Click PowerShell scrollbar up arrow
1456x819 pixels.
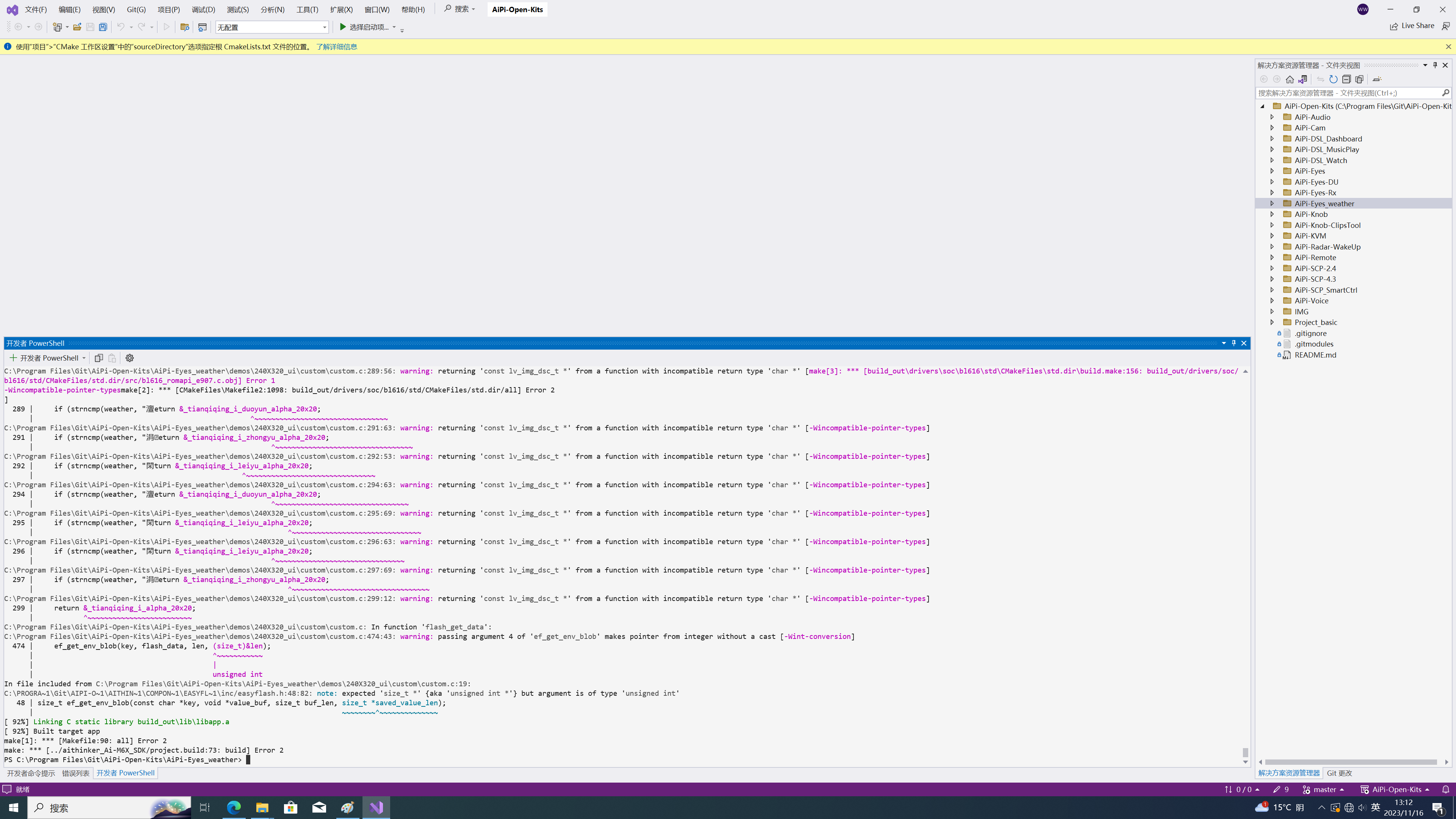pos(1244,371)
